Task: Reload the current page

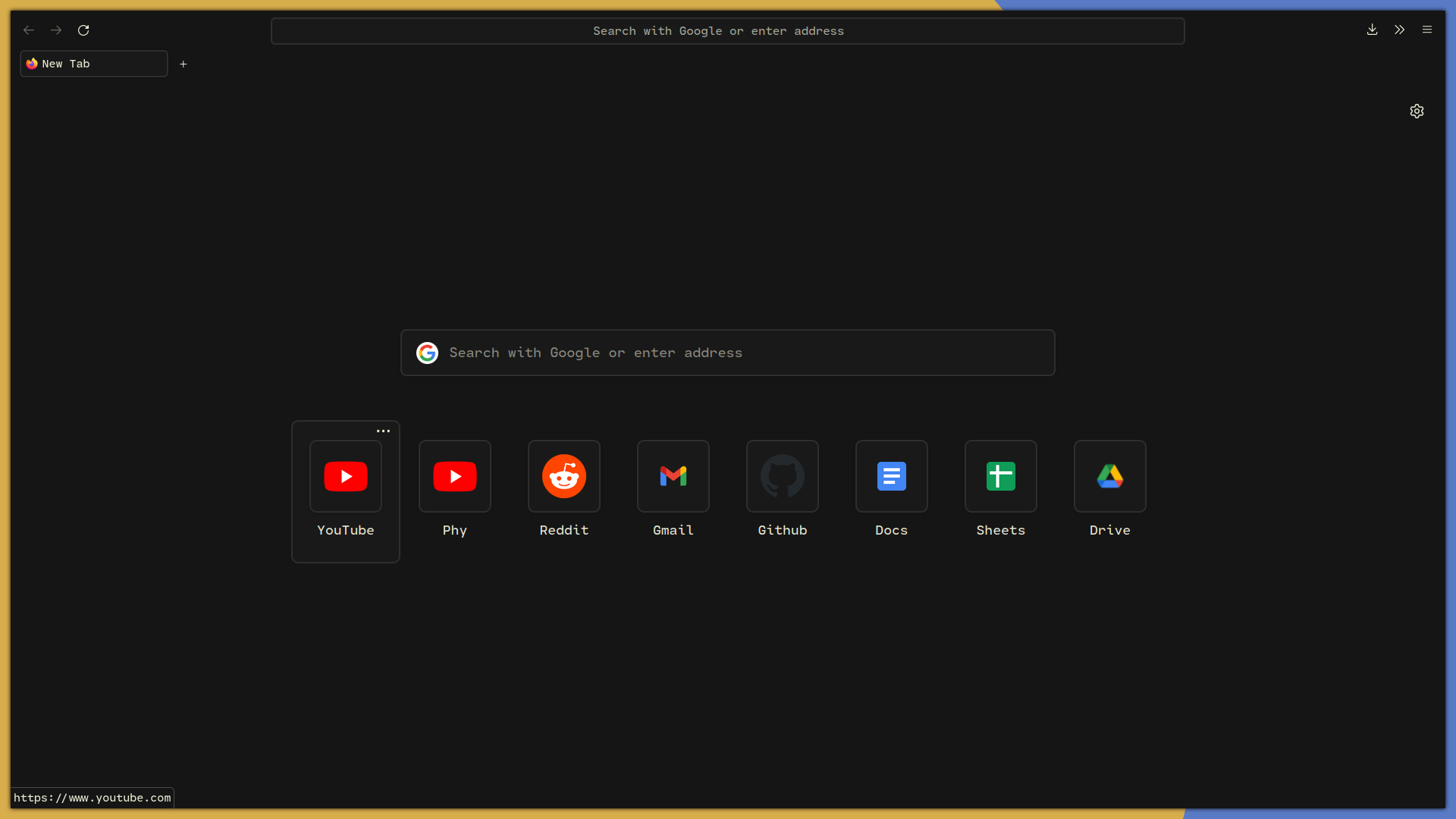Action: pyautogui.click(x=83, y=30)
